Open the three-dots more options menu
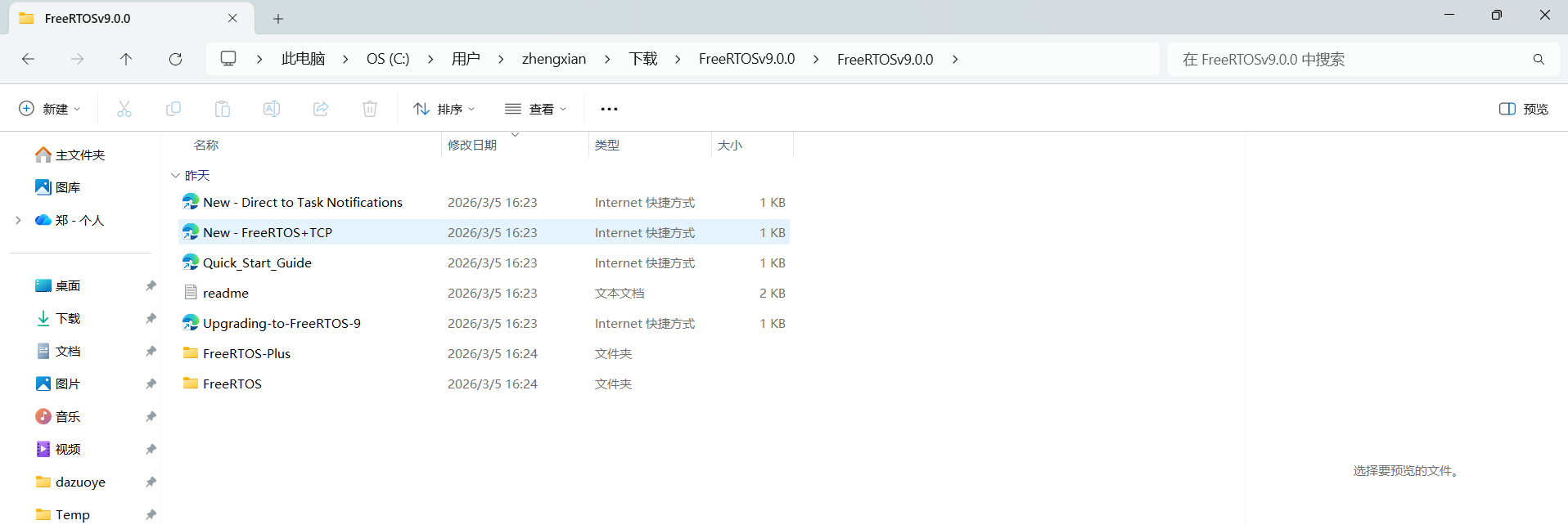 [x=609, y=109]
